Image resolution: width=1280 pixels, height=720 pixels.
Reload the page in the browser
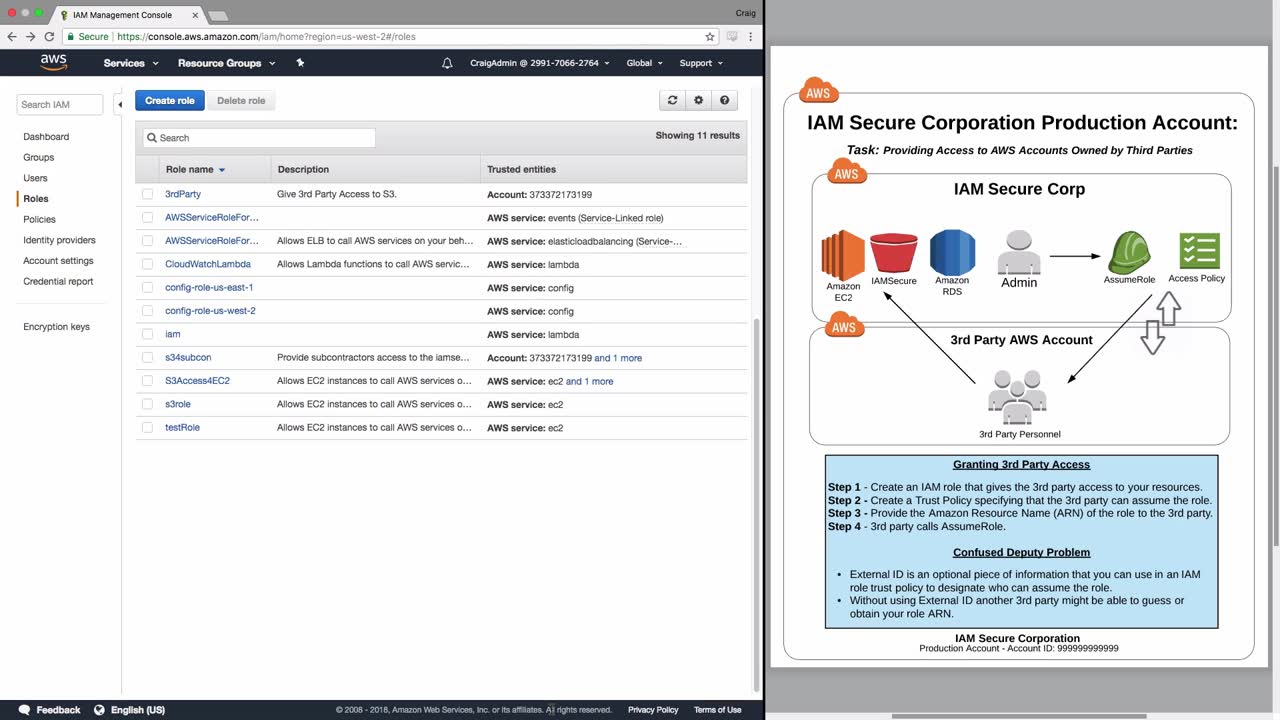(49, 36)
